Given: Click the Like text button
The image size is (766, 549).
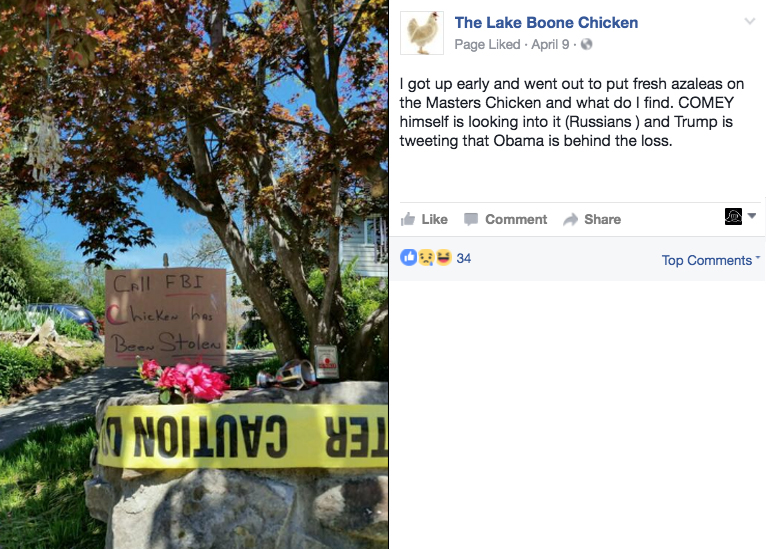Looking at the screenshot, I should point(434,219).
